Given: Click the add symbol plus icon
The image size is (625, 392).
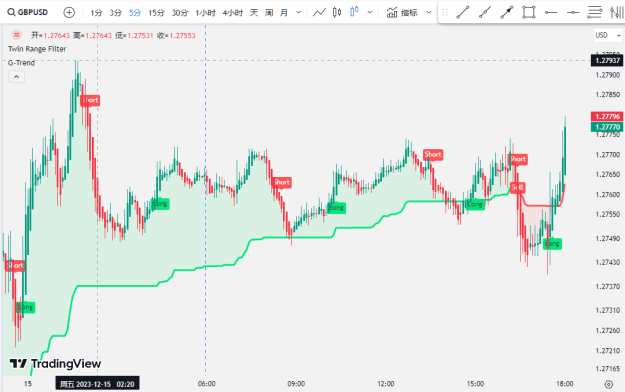Looking at the screenshot, I should pyautogui.click(x=69, y=12).
